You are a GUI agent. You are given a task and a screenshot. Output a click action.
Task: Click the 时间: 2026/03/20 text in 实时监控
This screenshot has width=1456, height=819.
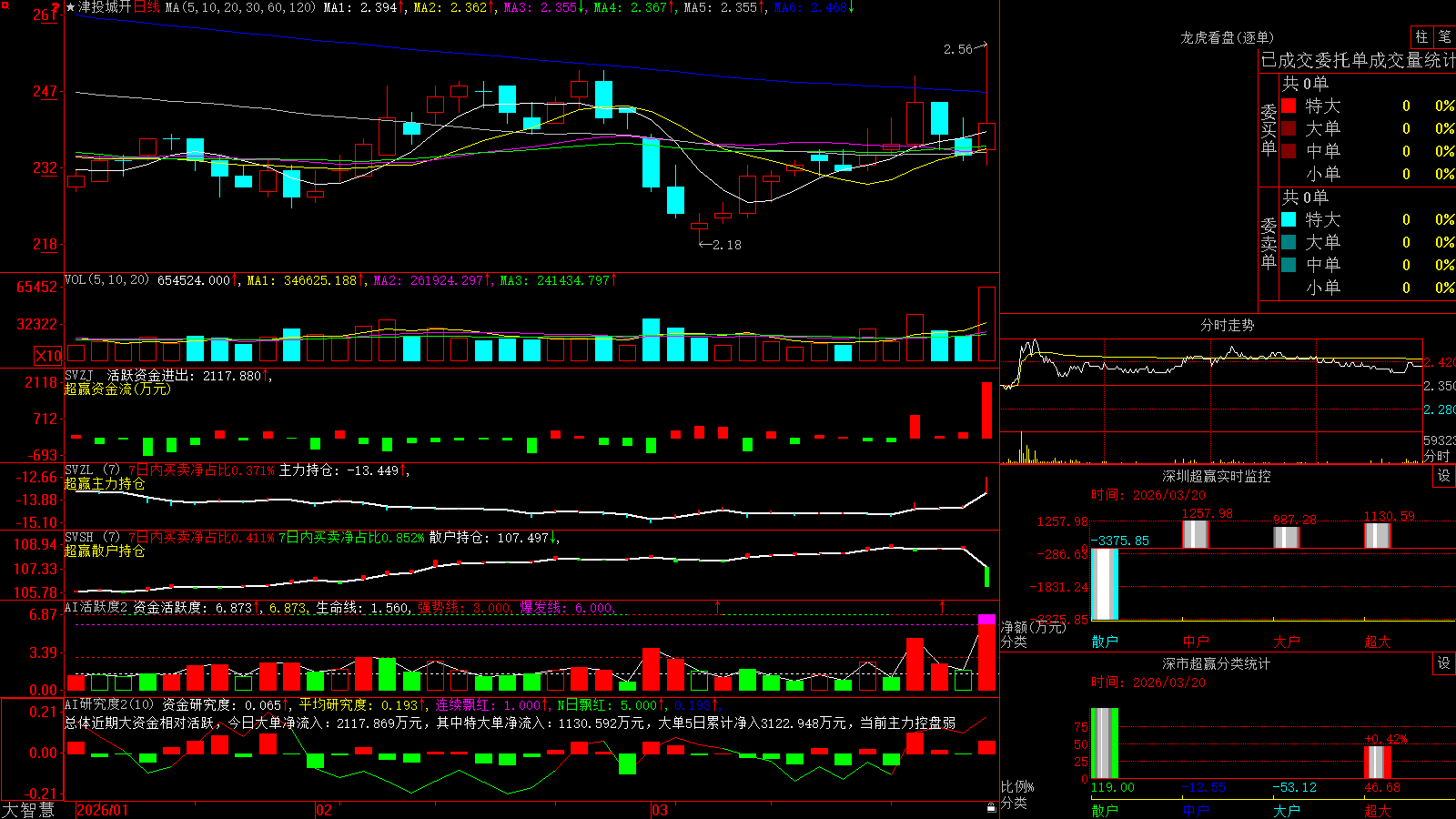click(x=1148, y=495)
